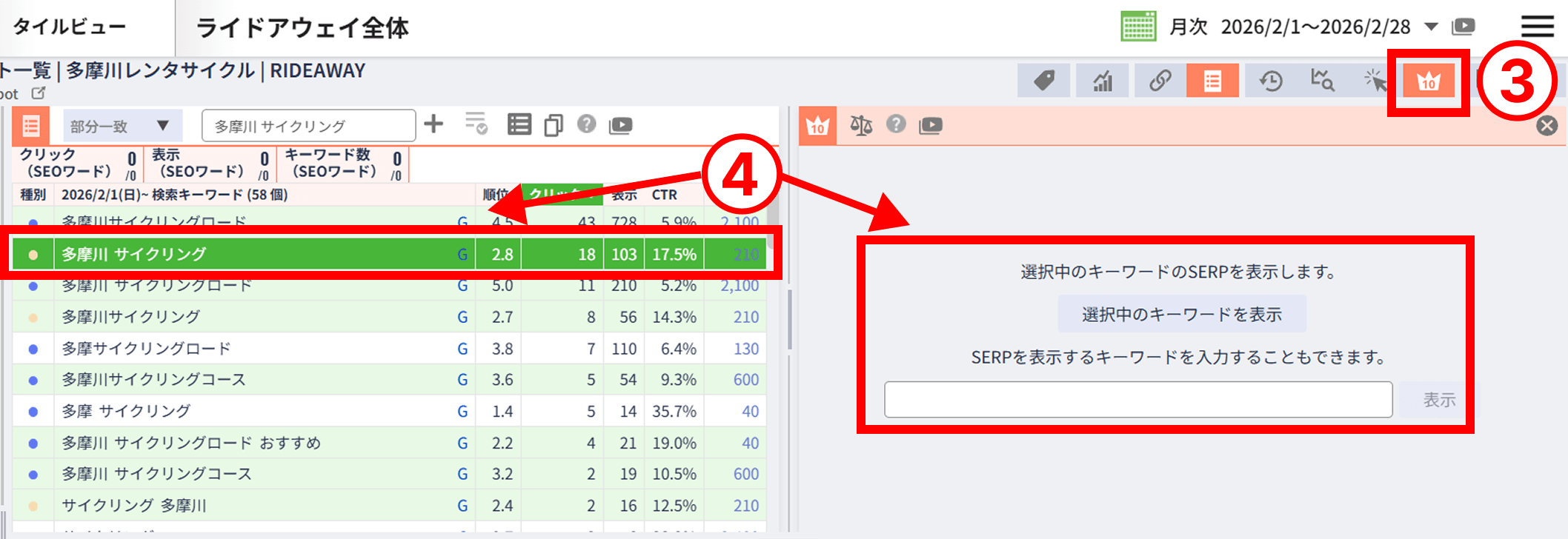
Task: Click the 選択中のキーワードを表示 button
Action: pos(1181,315)
